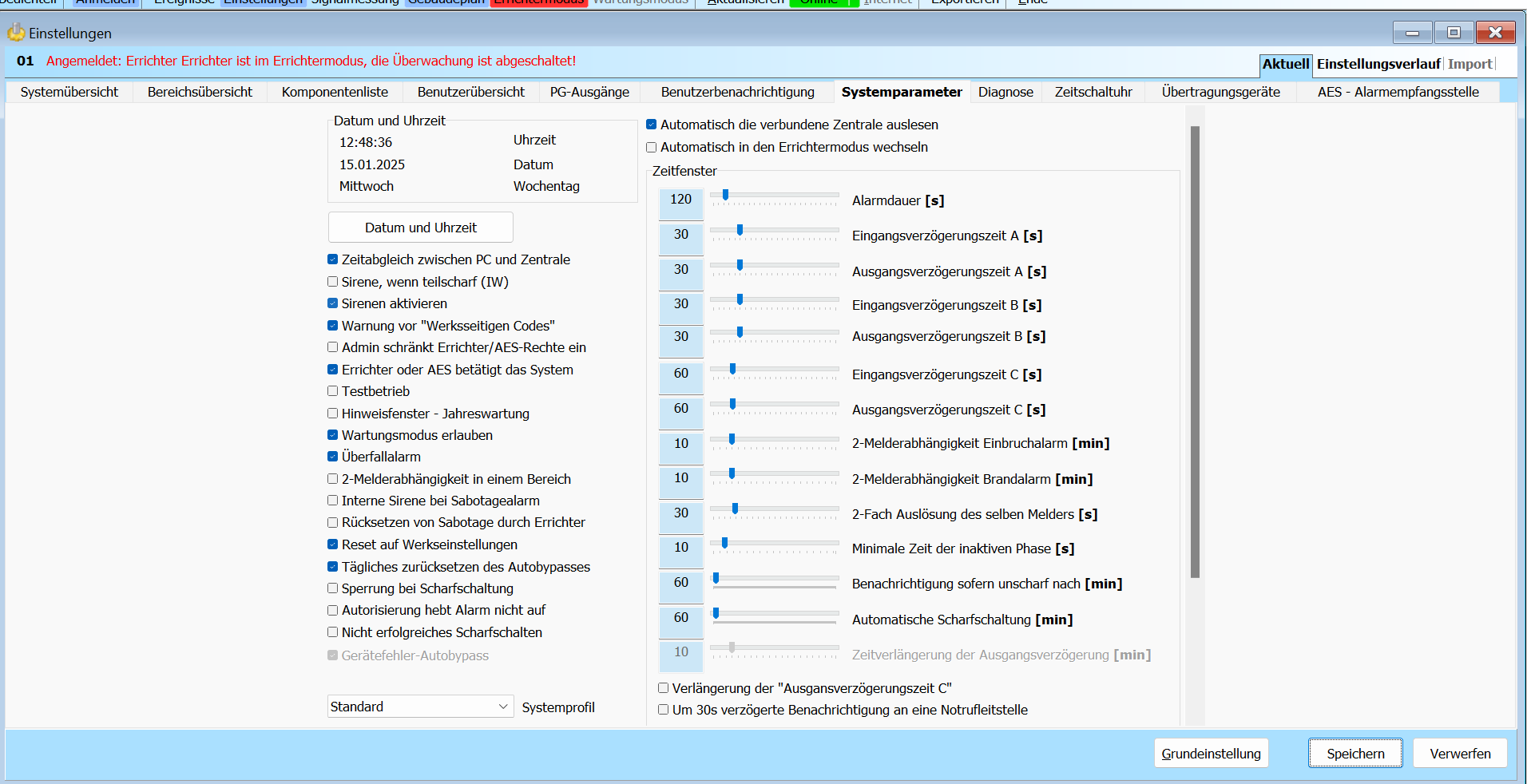Go to the Zeitschaltuhr tab
The height and width of the screenshot is (784, 1527).
(x=1093, y=92)
